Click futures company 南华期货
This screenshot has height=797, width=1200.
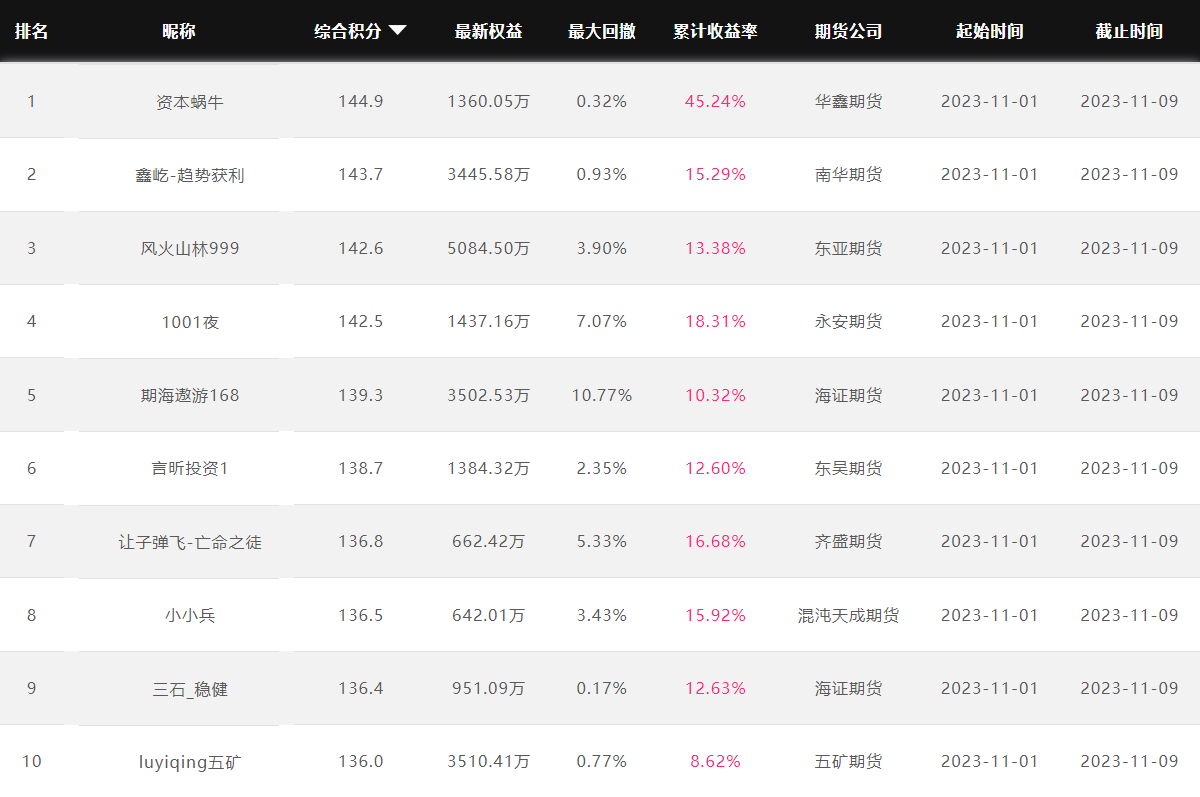tap(848, 174)
